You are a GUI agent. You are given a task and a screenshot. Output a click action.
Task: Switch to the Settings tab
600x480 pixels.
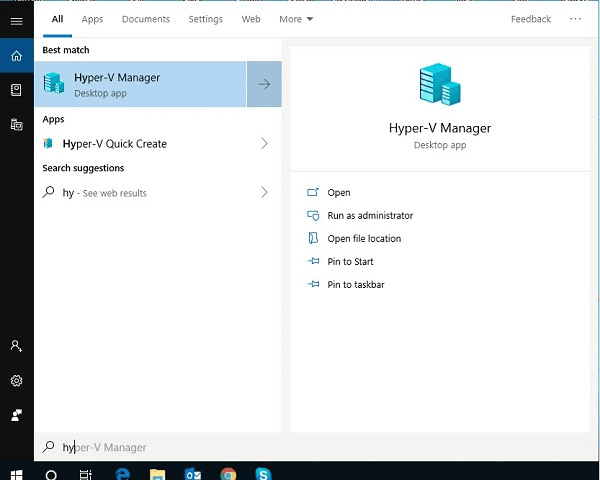click(x=205, y=19)
